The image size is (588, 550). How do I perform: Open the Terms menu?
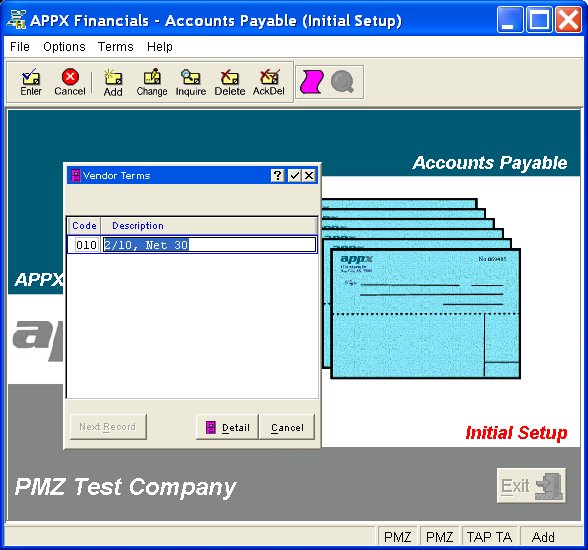pyautogui.click(x=116, y=47)
